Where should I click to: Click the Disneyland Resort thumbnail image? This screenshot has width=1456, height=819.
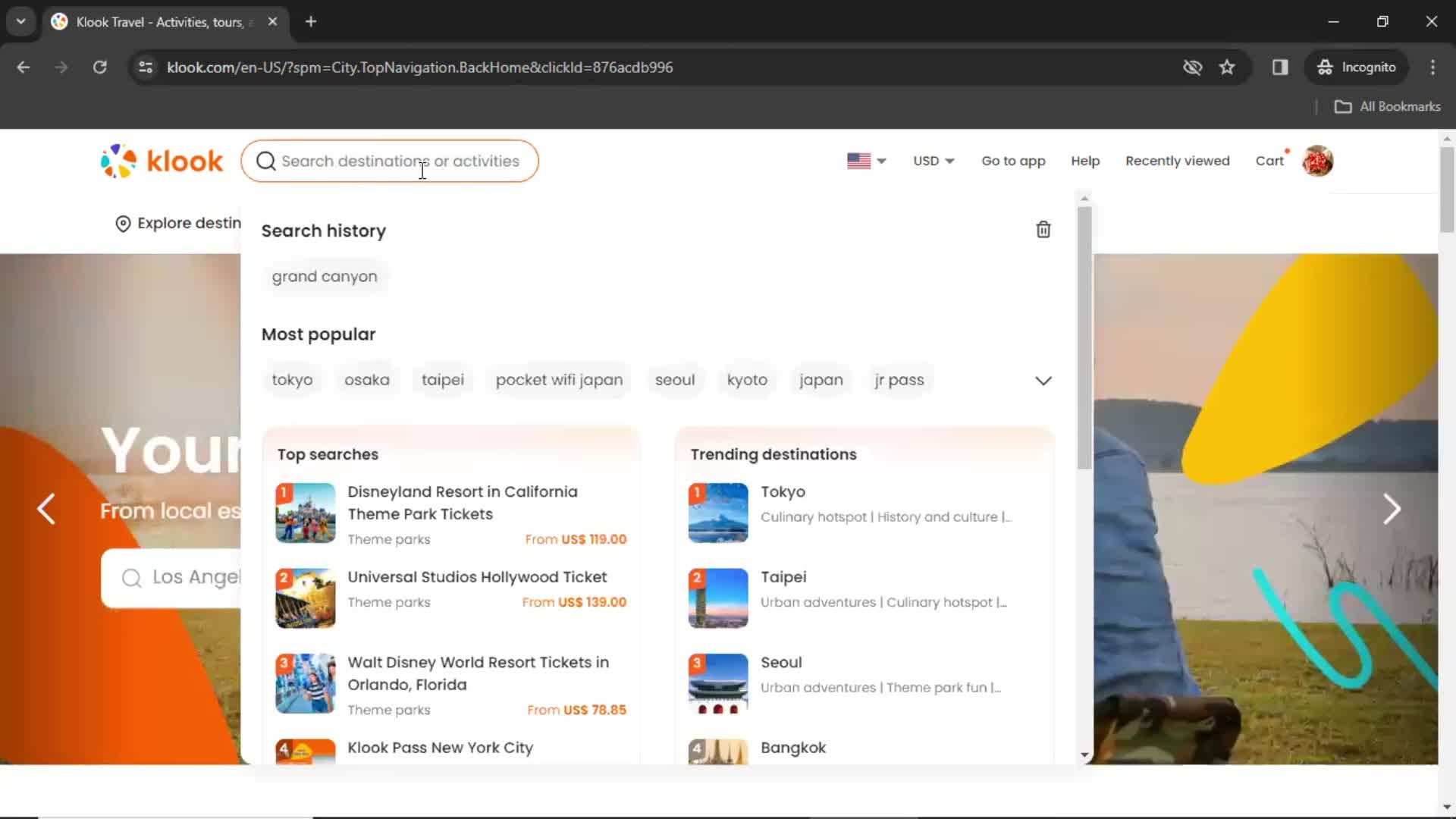point(306,513)
